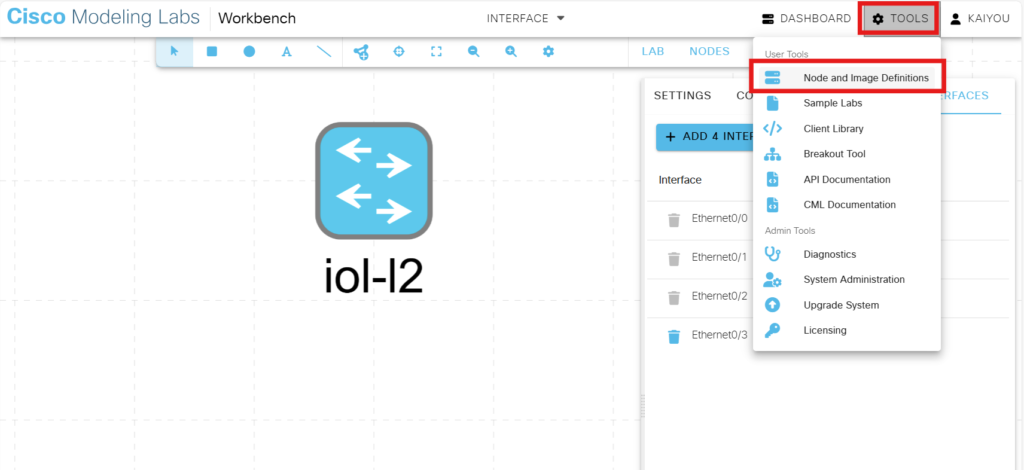Click the Cisco Modeling Labs logo
This screenshot has width=1024, height=470.
(103, 18)
